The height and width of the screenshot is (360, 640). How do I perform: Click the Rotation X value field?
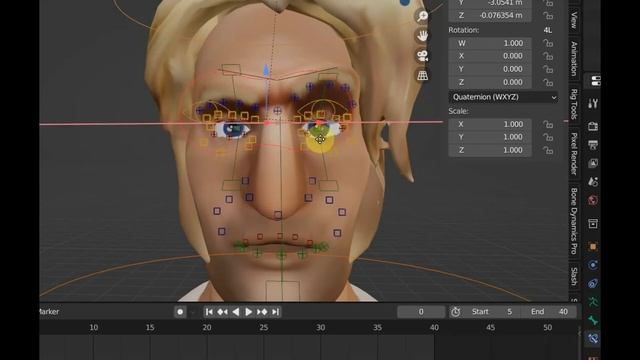(x=490, y=56)
